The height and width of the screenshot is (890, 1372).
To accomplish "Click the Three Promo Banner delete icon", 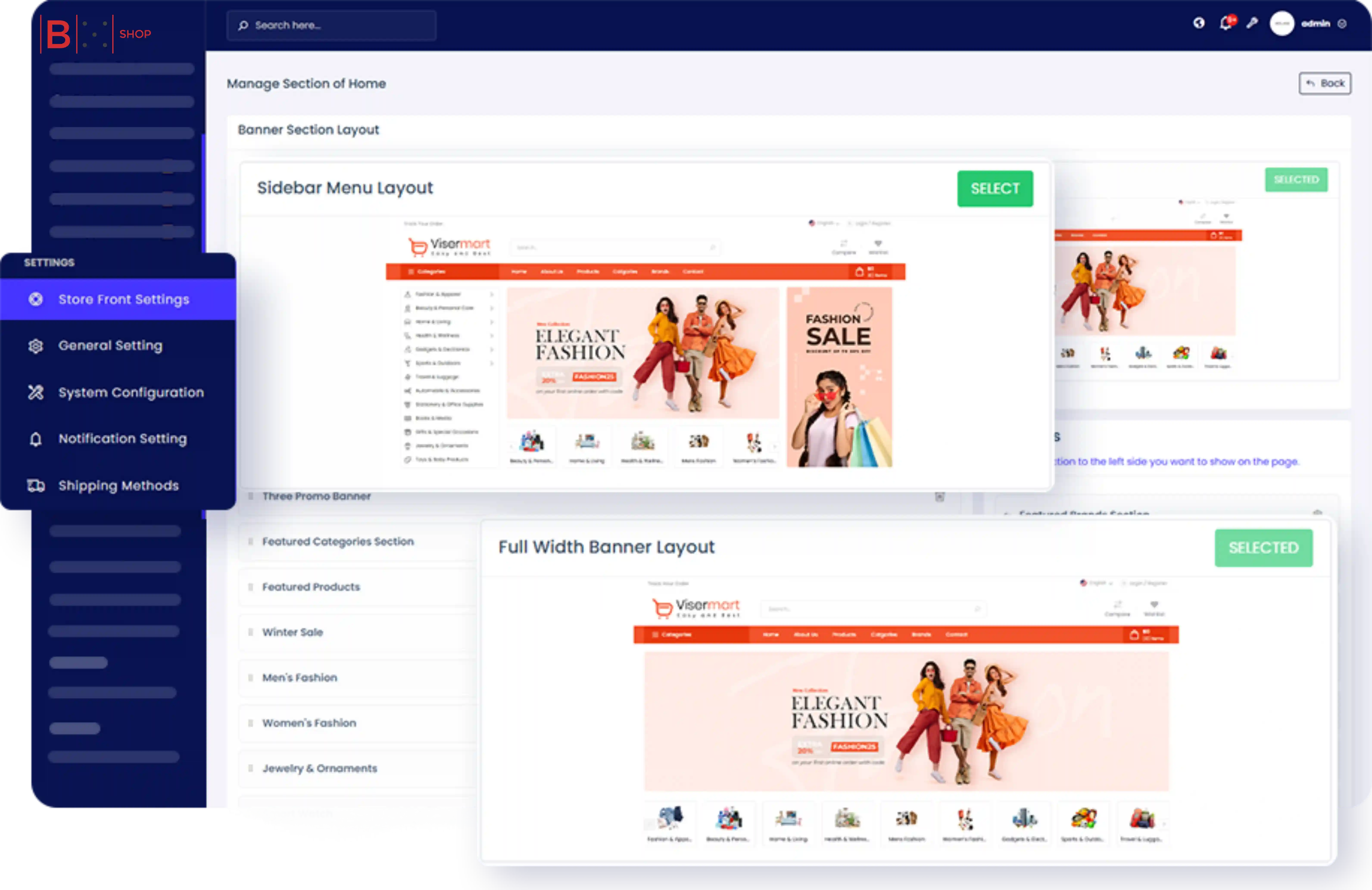I will (940, 497).
